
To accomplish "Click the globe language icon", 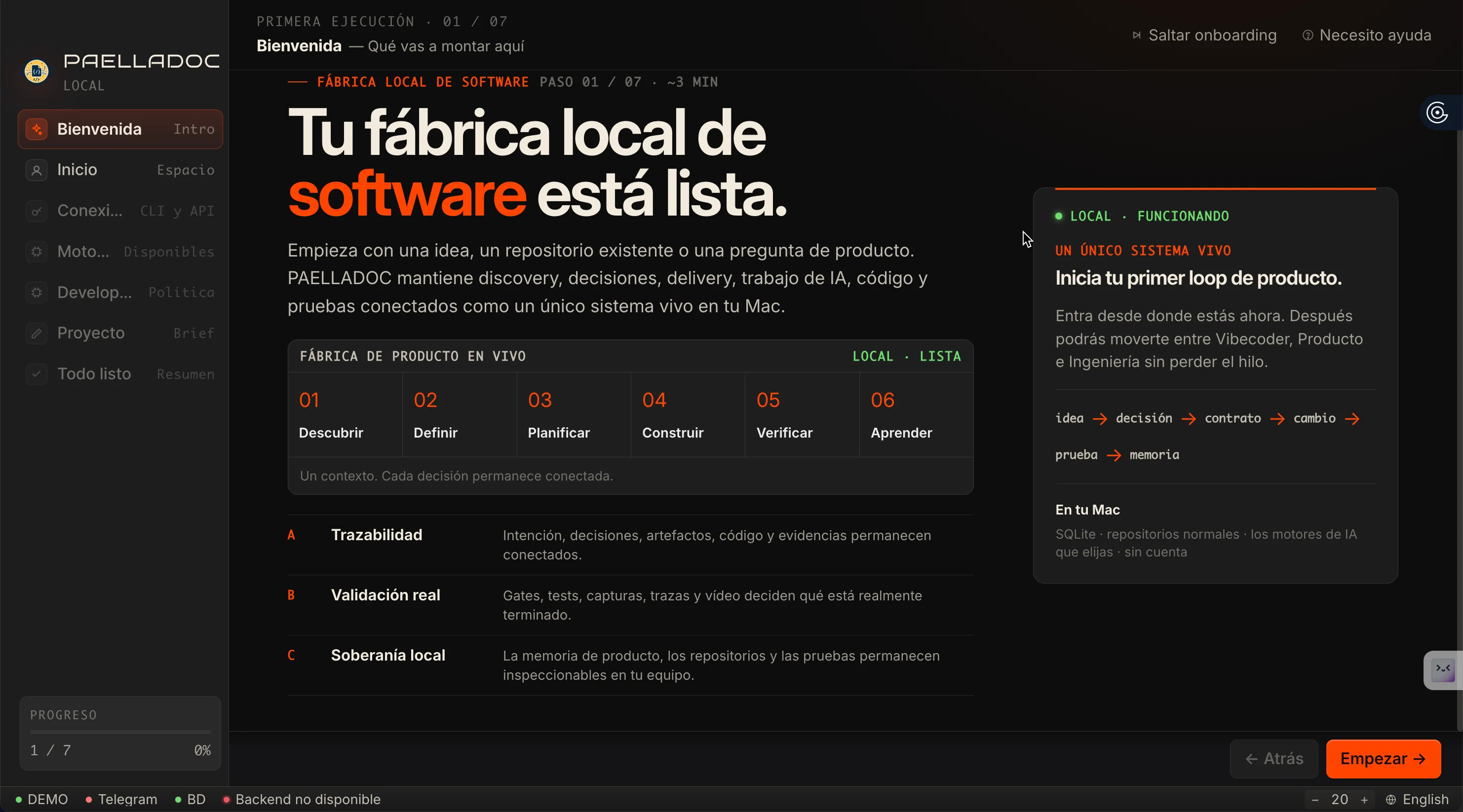I will [1391, 800].
